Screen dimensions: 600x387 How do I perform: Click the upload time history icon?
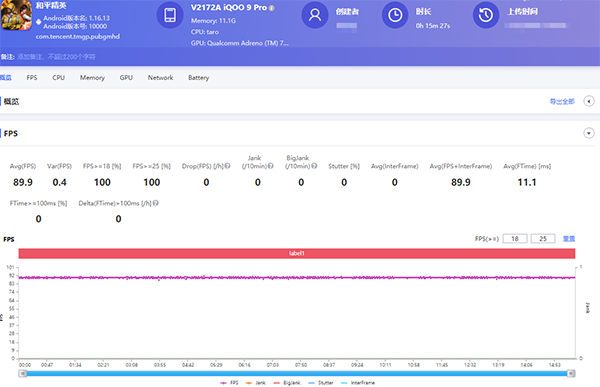[486, 15]
